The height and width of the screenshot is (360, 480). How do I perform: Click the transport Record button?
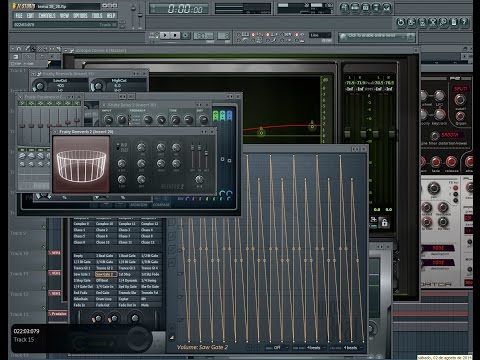186,35
